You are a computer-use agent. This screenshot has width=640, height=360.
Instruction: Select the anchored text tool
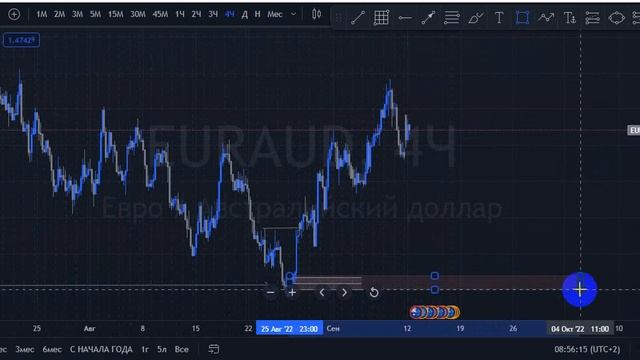click(x=569, y=18)
